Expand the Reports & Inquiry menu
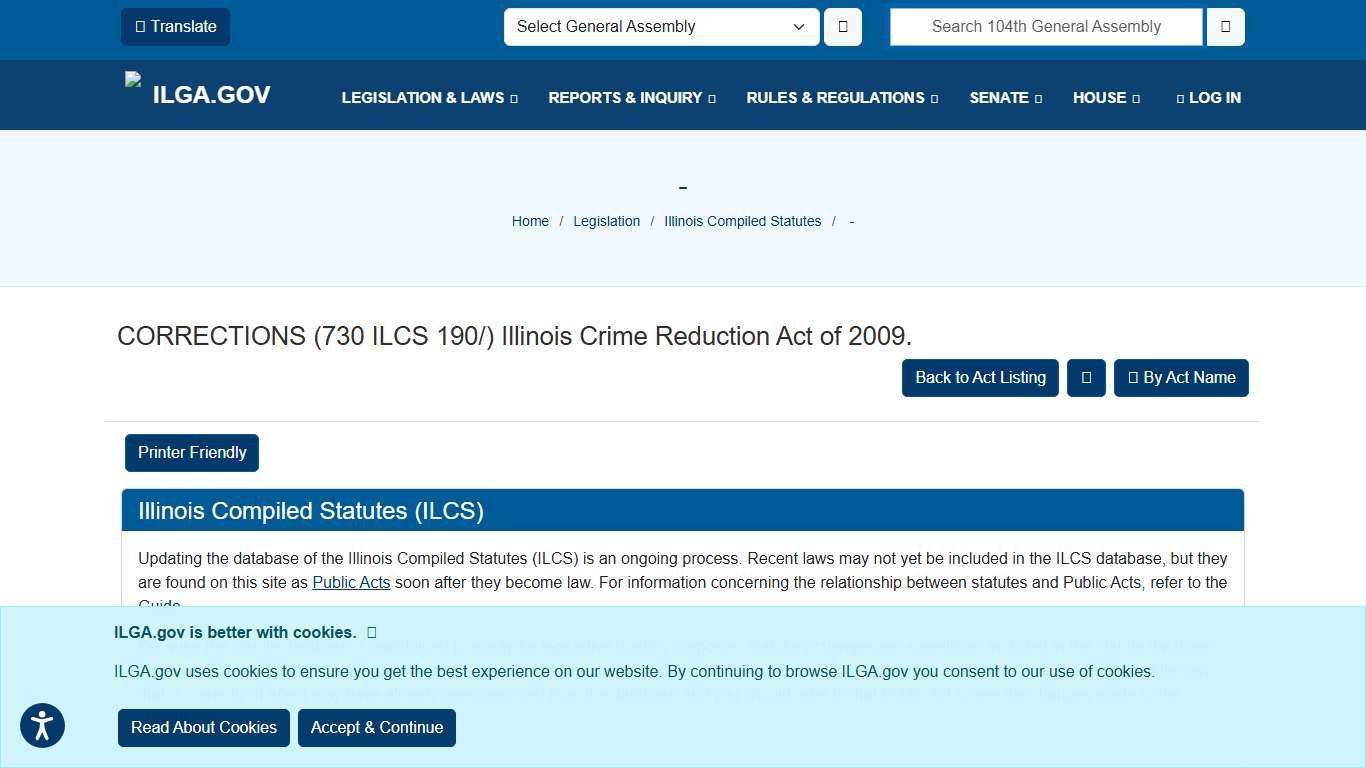Image resolution: width=1366 pixels, height=768 pixels. [631, 98]
